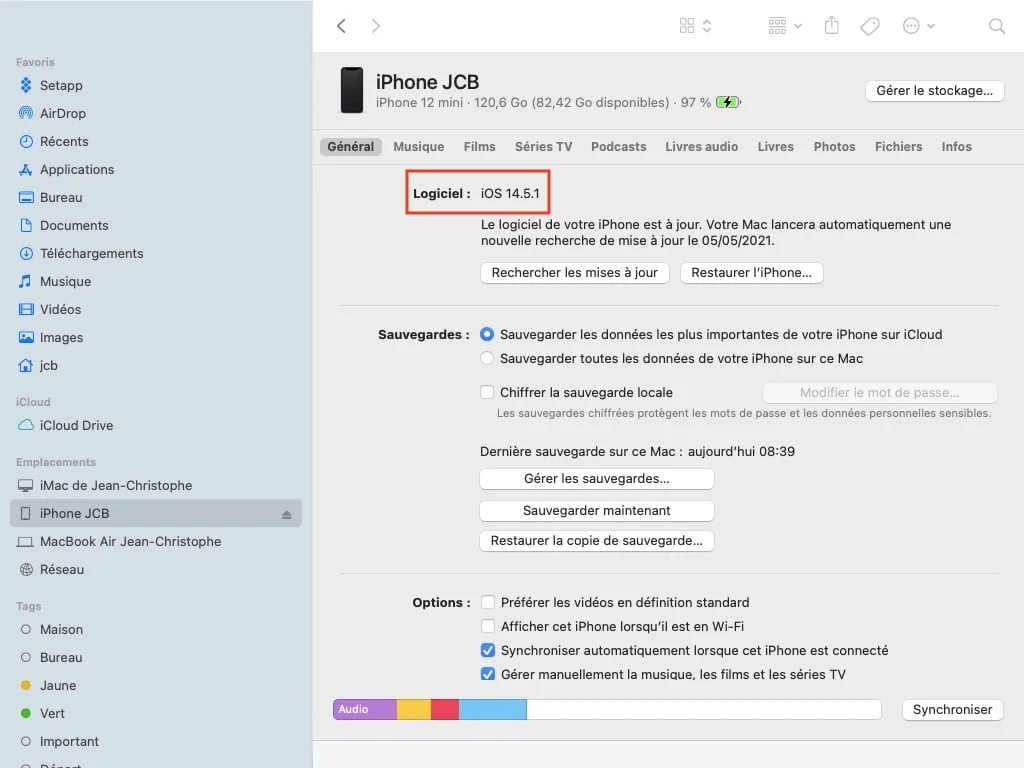1024x768 pixels.
Task: Enable Chiffrer la sauvegarde locale checkbox
Action: coord(487,392)
